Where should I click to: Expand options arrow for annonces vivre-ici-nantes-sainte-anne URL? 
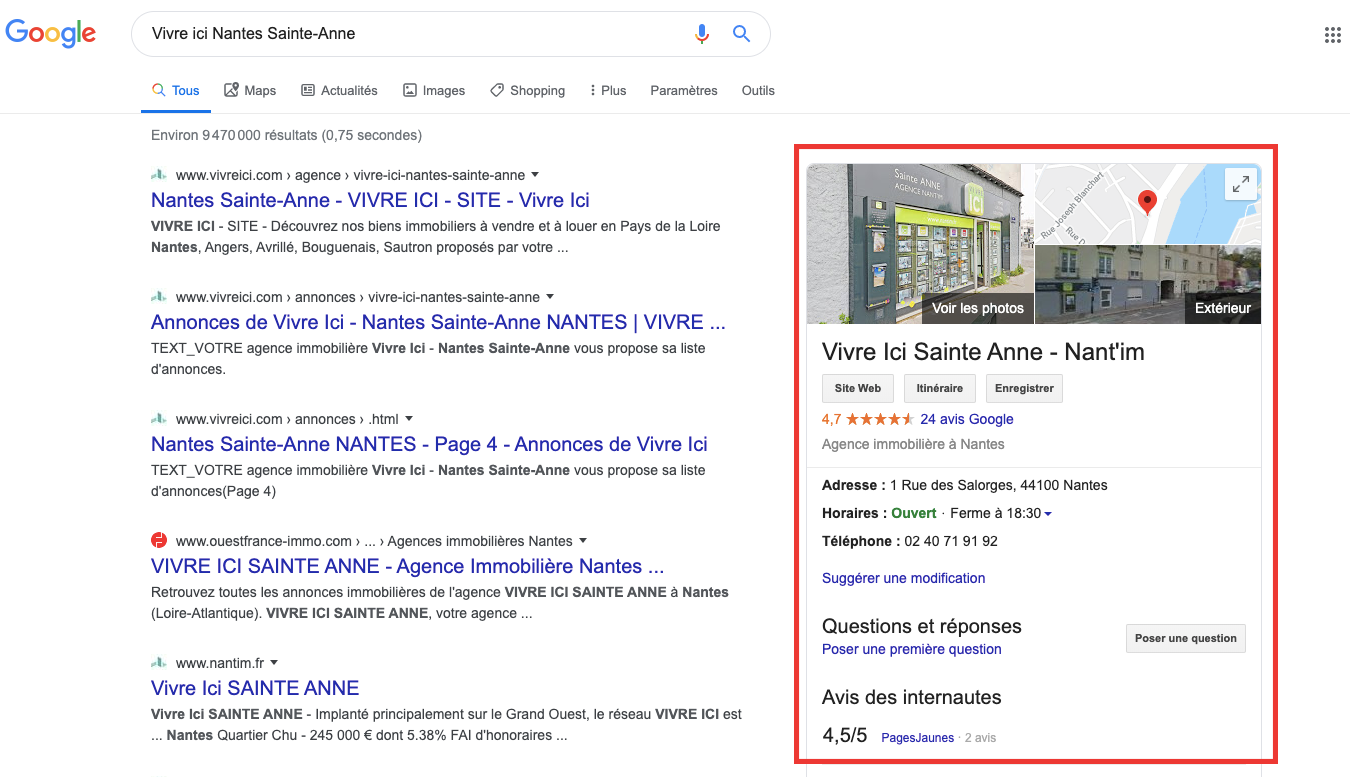pos(550,296)
